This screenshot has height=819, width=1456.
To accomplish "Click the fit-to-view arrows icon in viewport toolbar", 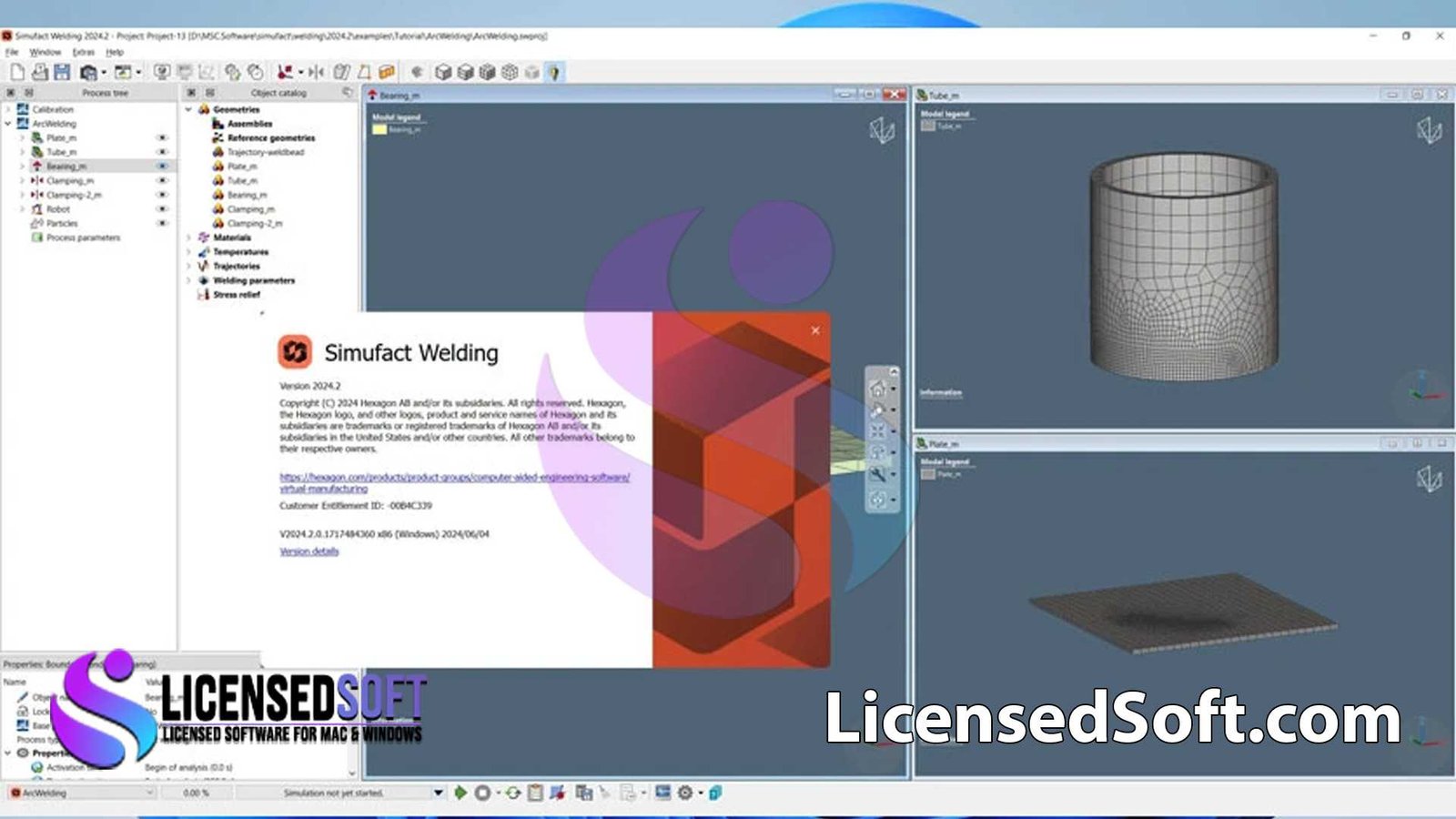I will click(x=877, y=431).
